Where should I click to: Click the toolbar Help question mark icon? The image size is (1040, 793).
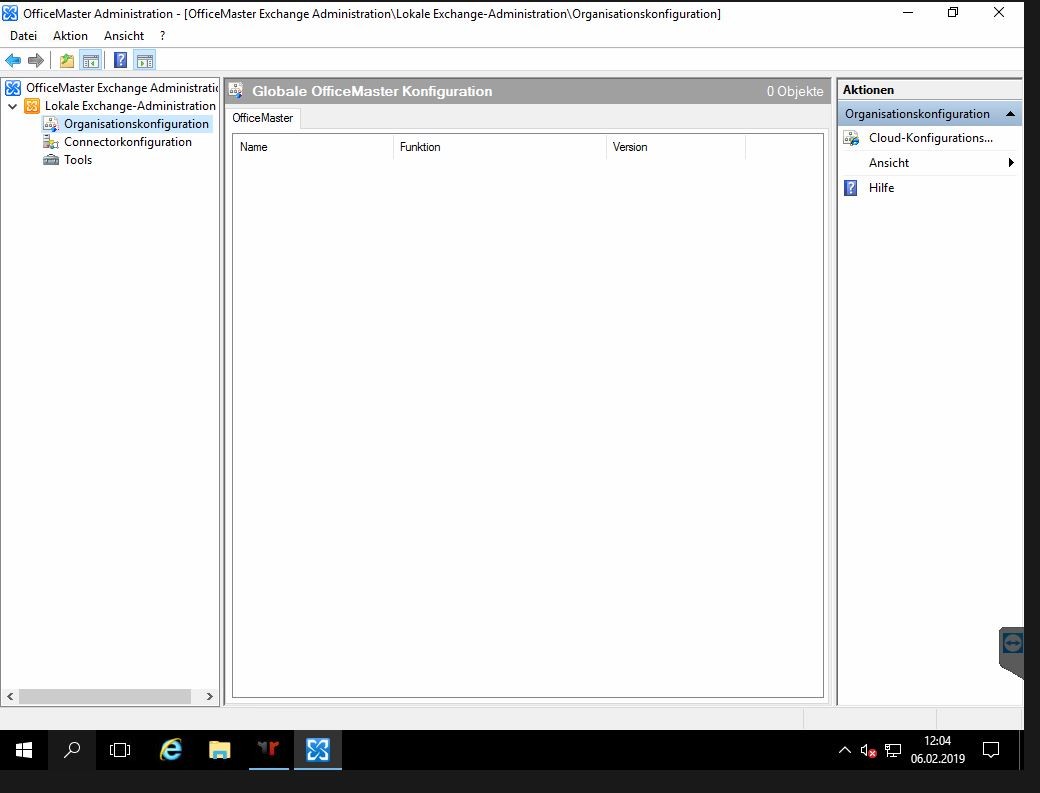[120, 61]
